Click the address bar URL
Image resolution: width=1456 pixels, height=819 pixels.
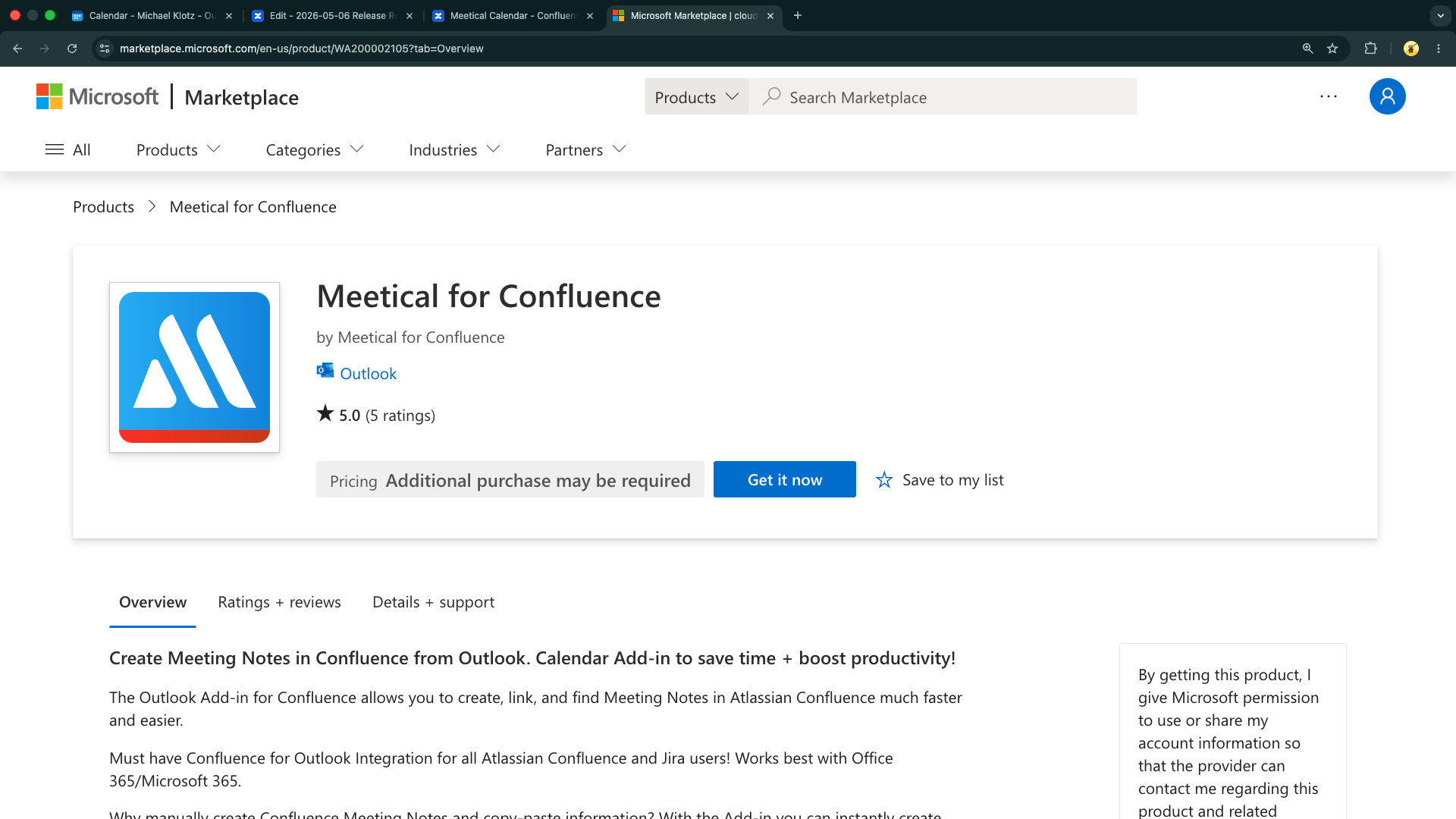pyautogui.click(x=301, y=49)
